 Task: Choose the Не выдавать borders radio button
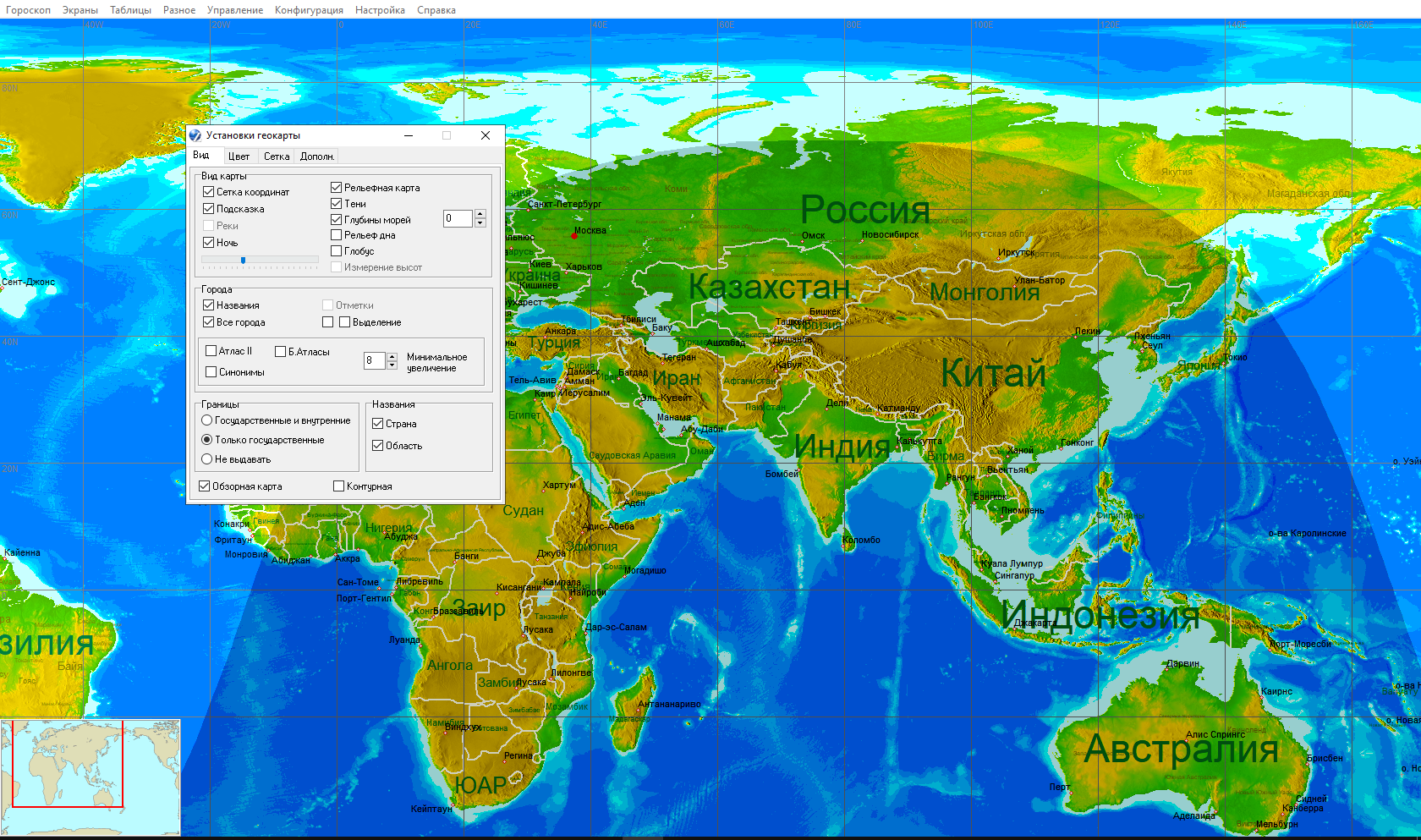pos(206,459)
